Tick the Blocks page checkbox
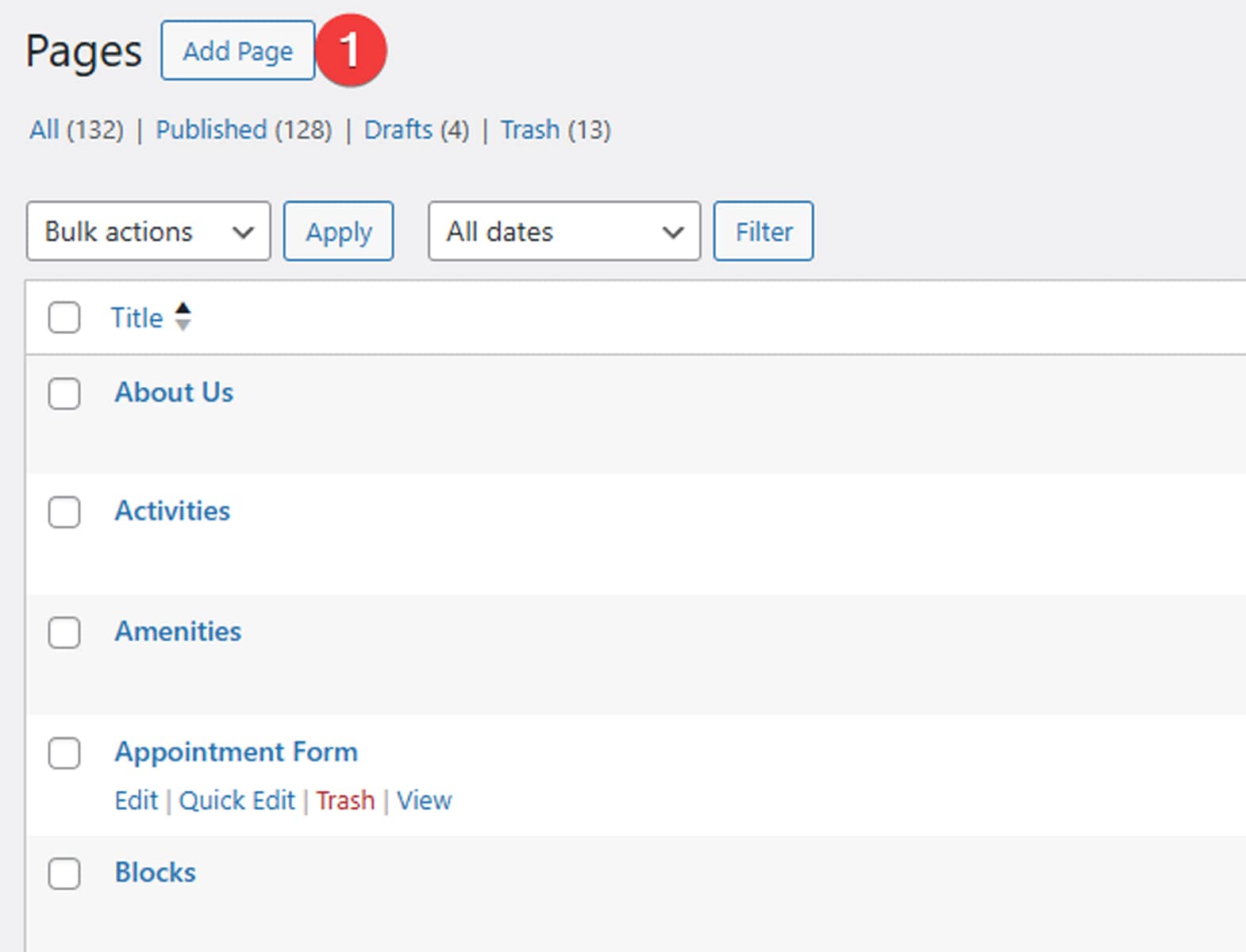 coord(64,873)
